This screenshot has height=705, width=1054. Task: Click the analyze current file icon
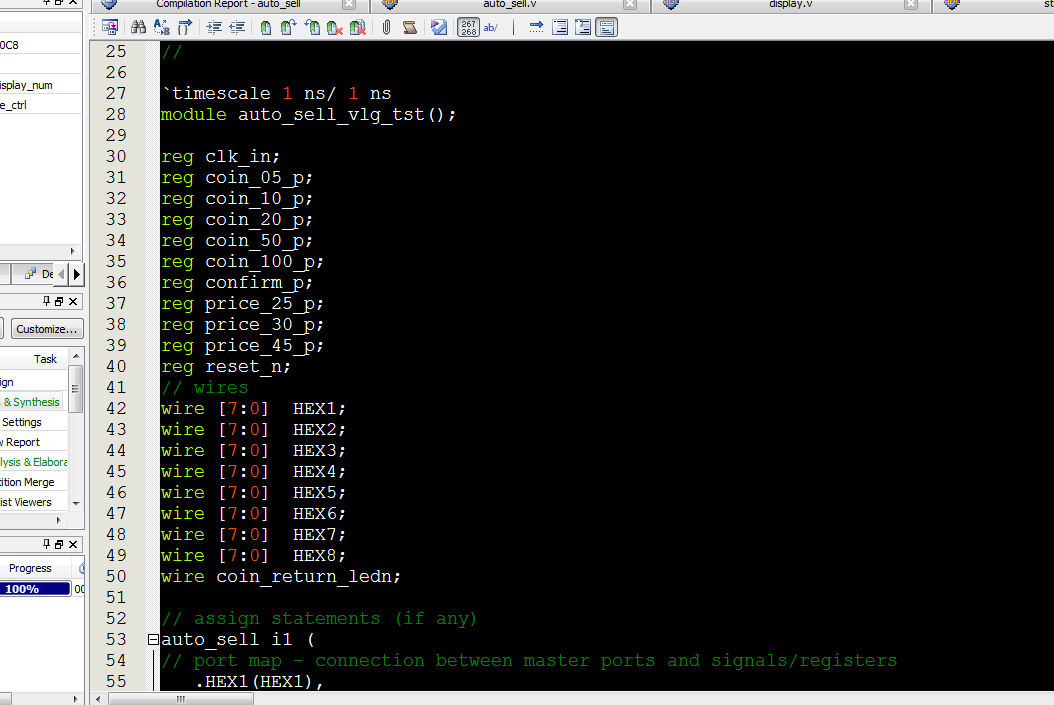coord(439,28)
